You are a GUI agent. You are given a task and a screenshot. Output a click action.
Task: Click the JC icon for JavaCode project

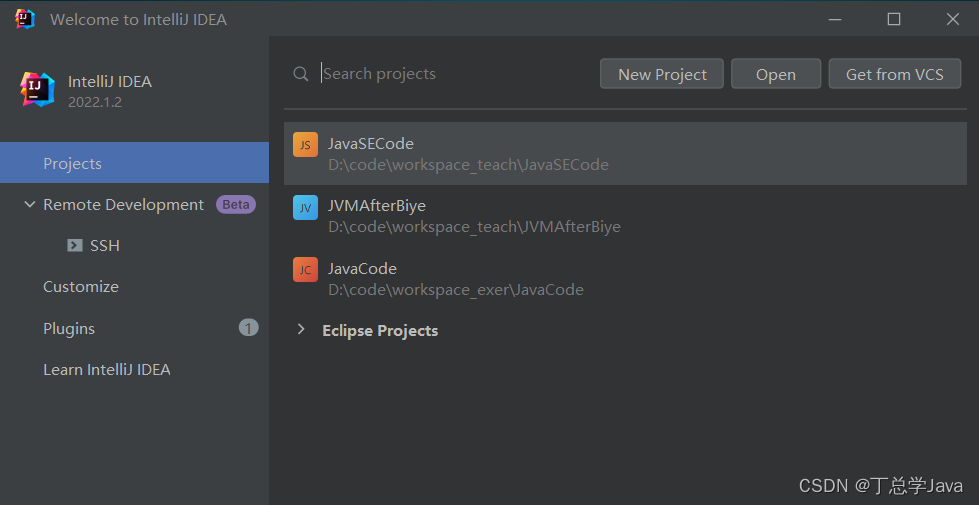click(305, 270)
